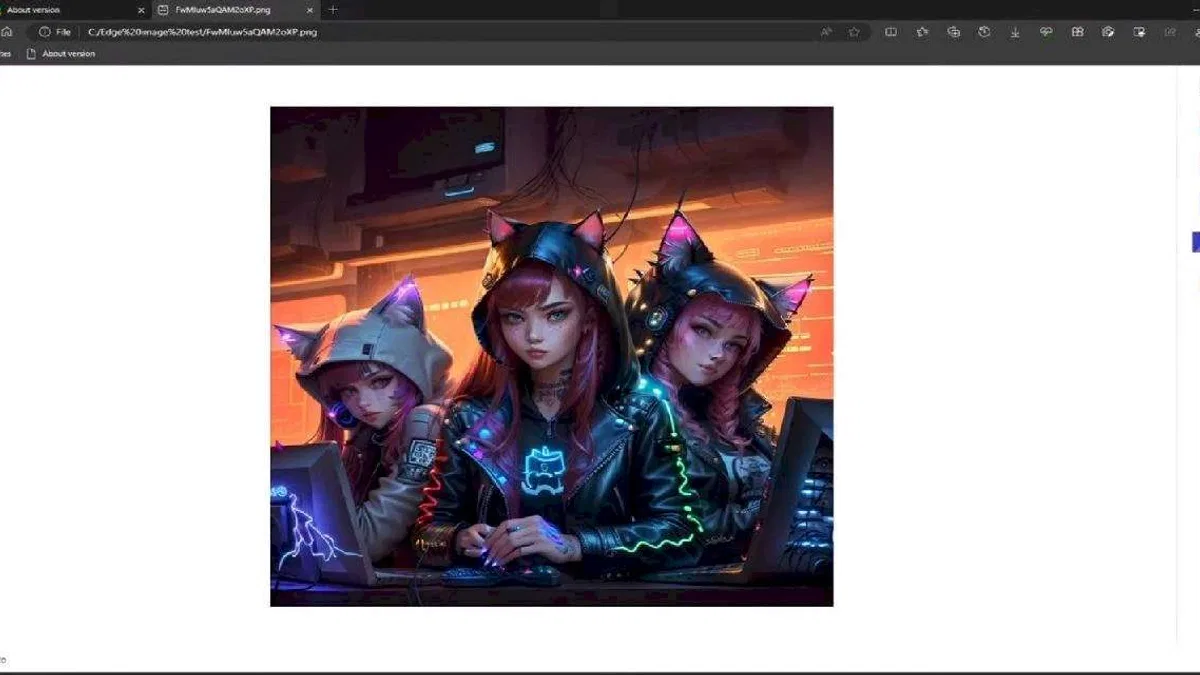The height and width of the screenshot is (675, 1200).
Task: Go to the browser Home page
Action: [7, 32]
